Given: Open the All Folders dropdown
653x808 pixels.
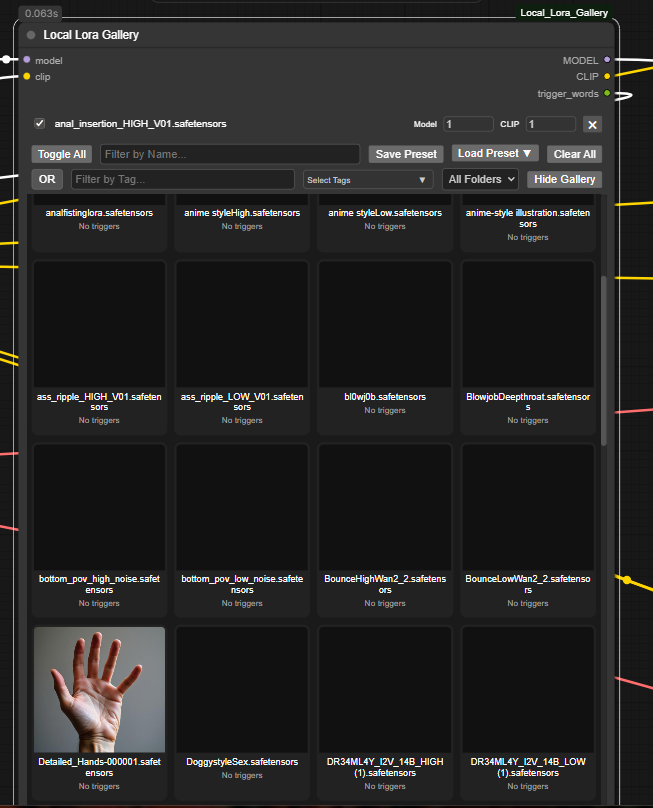Looking at the screenshot, I should [x=480, y=179].
